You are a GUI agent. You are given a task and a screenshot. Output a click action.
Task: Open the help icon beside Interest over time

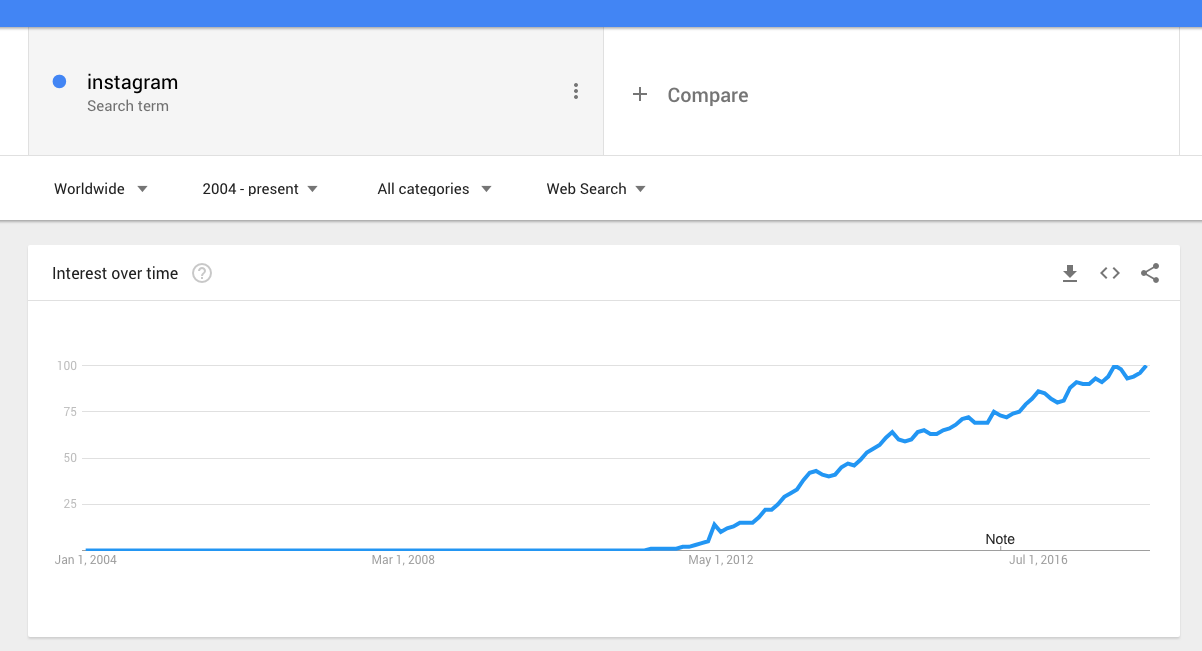202,273
